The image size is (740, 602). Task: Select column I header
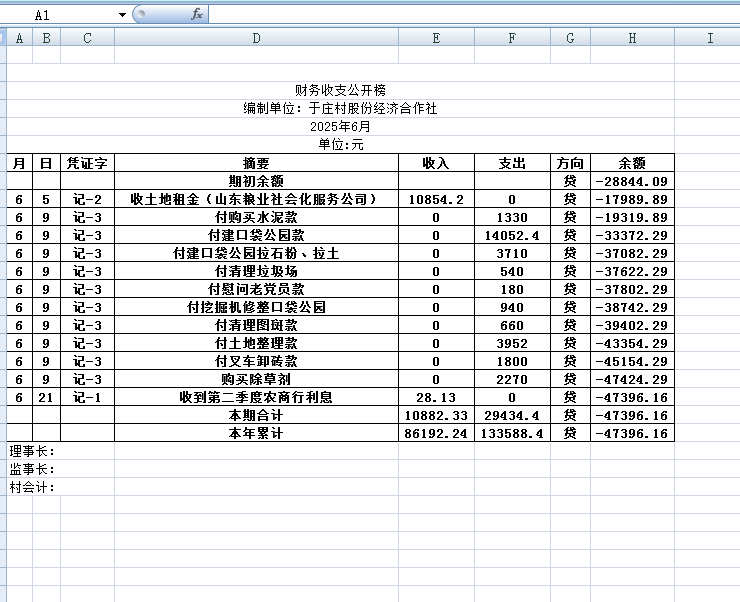pyautogui.click(x=709, y=38)
